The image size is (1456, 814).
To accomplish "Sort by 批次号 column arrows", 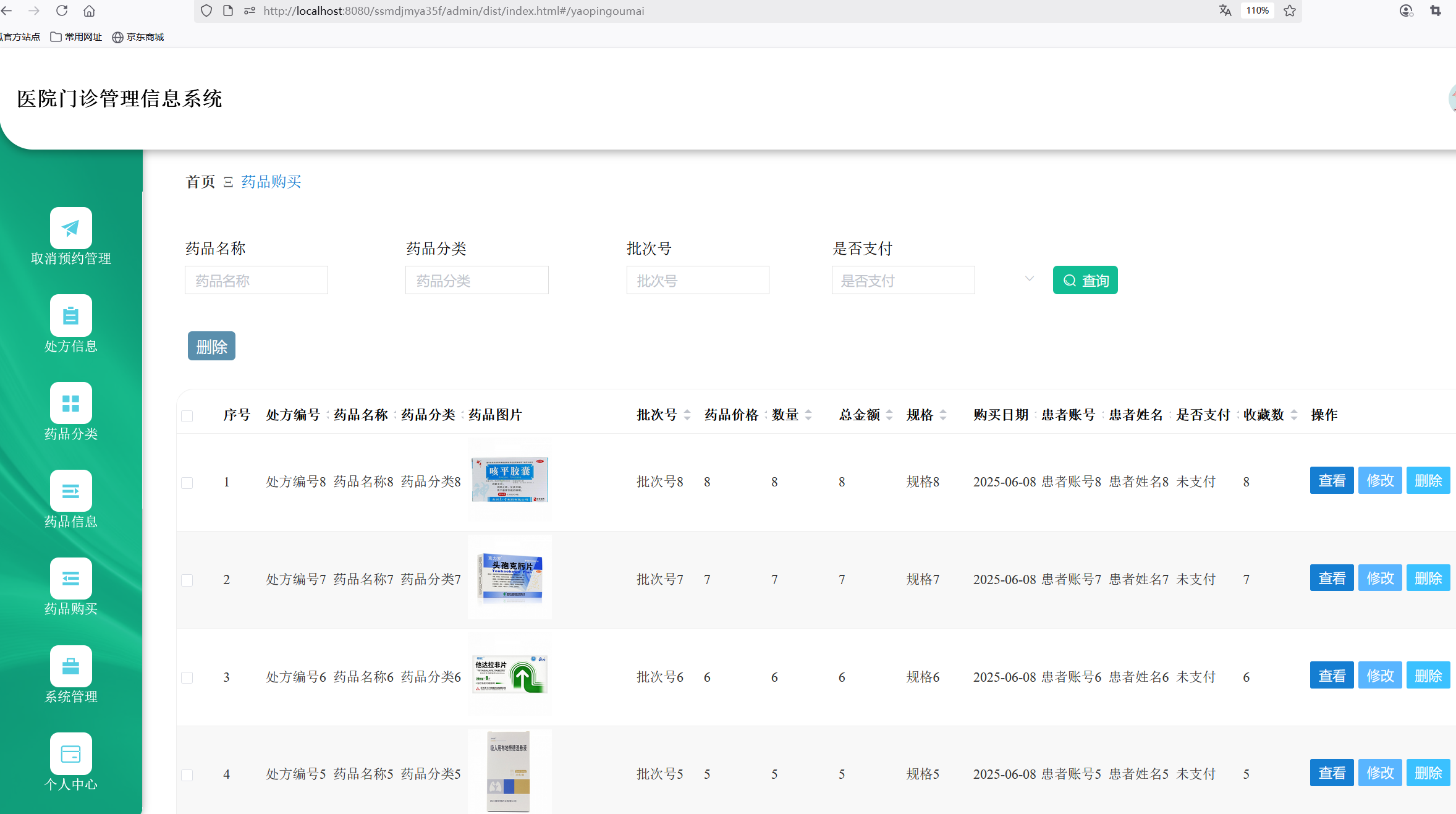I will click(x=687, y=415).
